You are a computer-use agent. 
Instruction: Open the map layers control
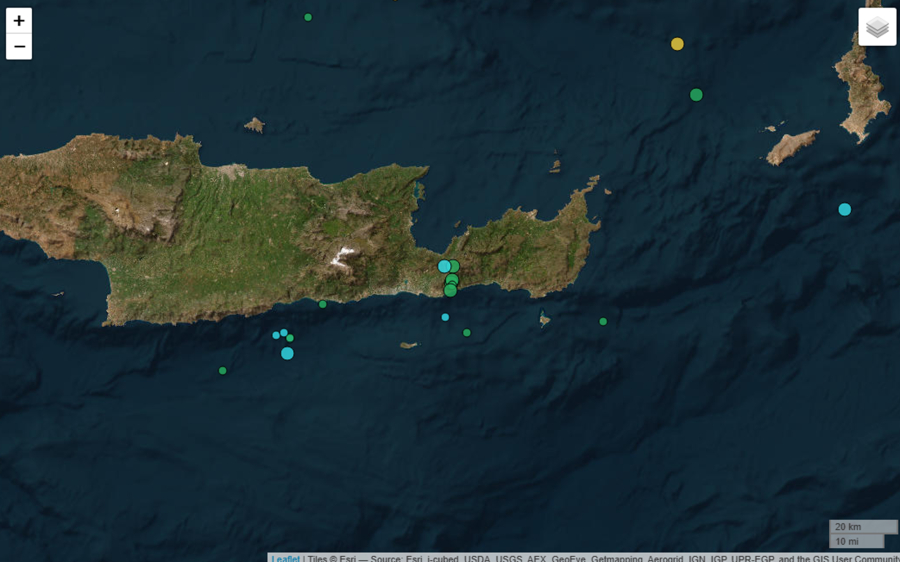click(x=877, y=27)
